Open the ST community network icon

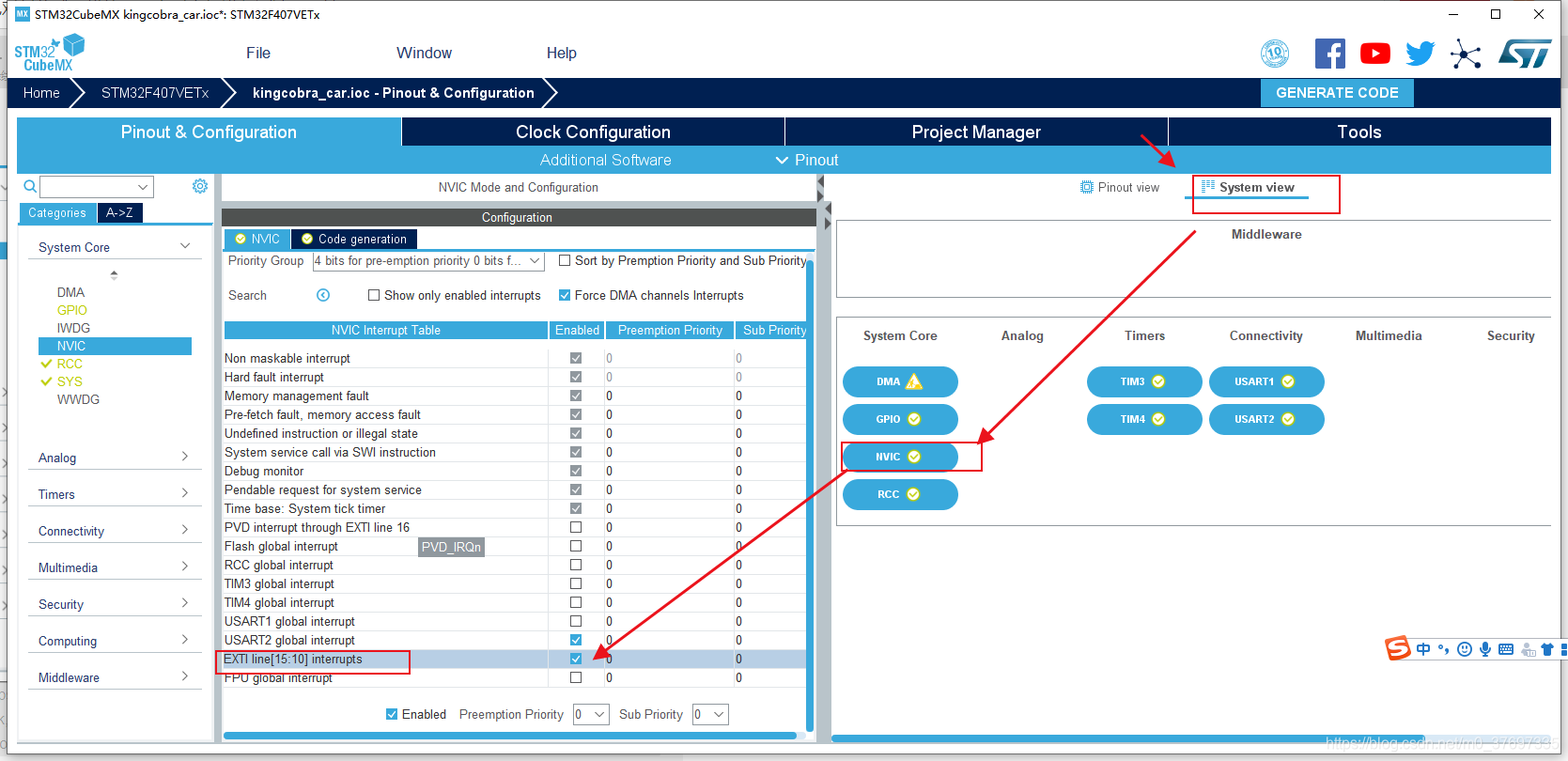[x=1465, y=54]
